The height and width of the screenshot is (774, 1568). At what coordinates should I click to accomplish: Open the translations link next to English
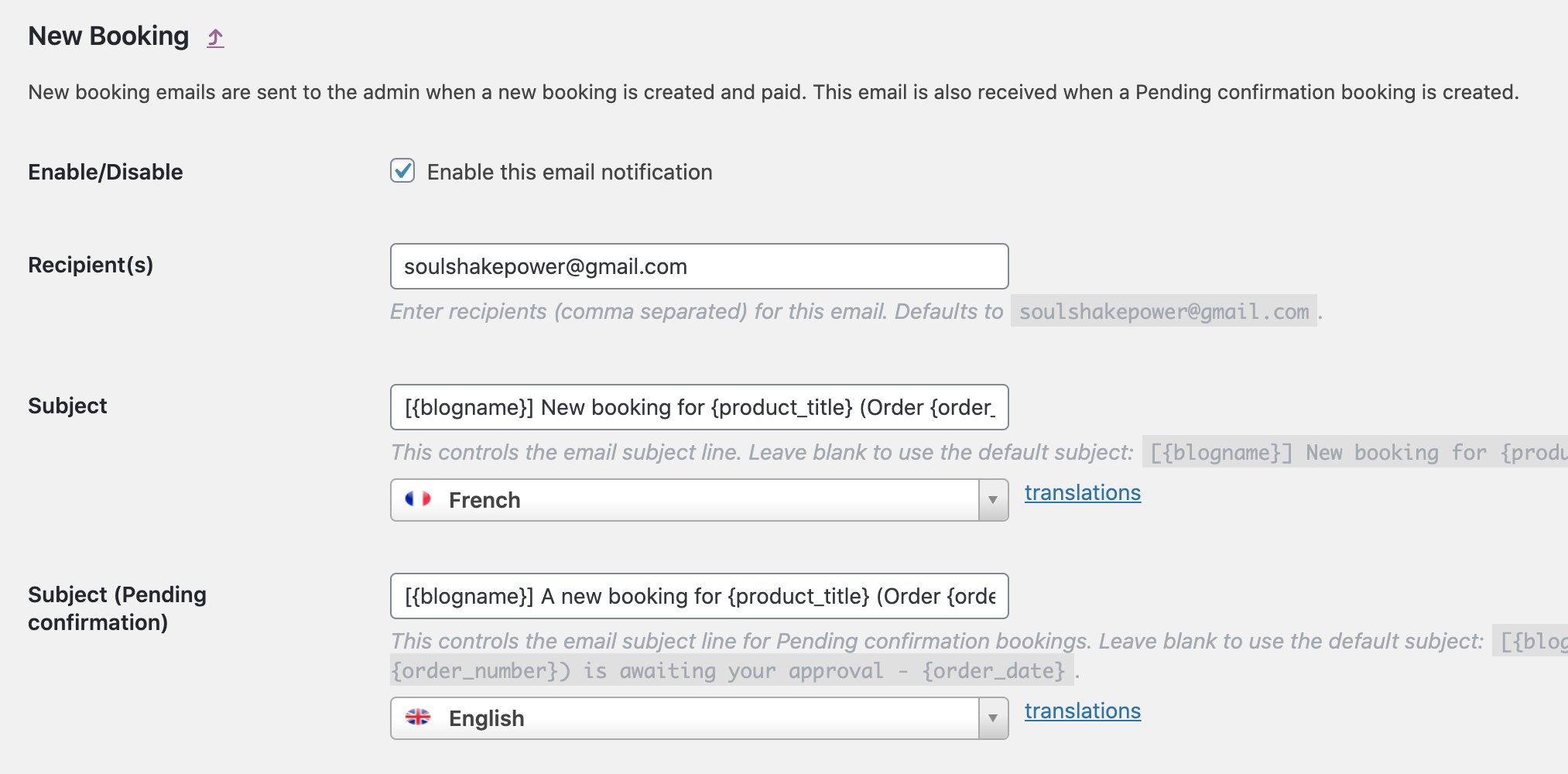tap(1082, 711)
